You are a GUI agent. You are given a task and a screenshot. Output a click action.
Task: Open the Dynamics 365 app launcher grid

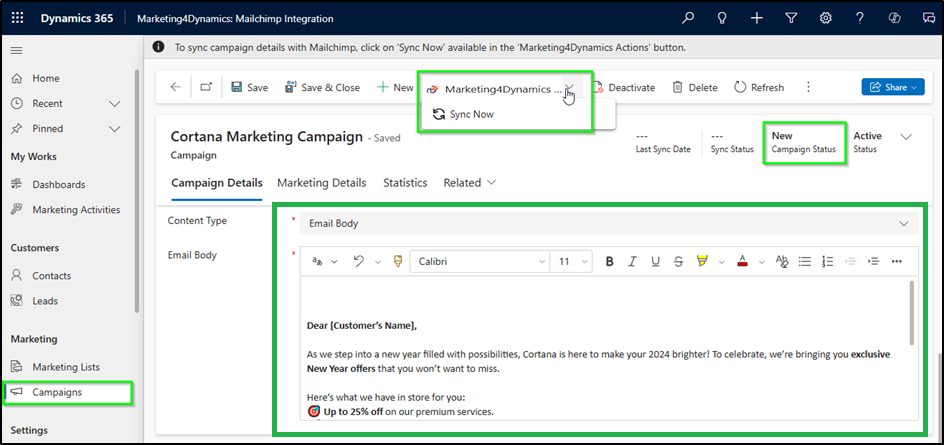pos(17,18)
